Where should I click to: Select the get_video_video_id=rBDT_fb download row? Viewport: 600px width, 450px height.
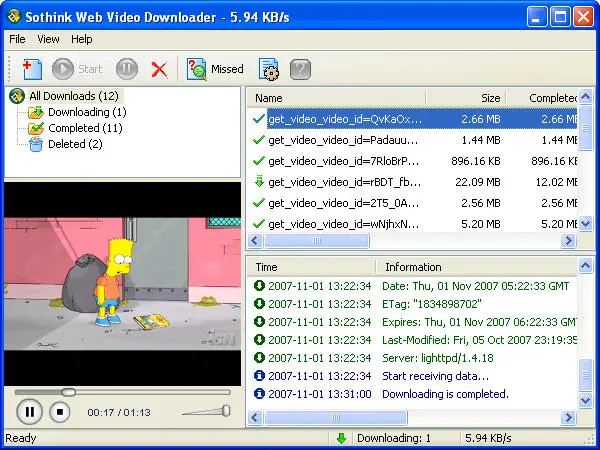point(343,182)
